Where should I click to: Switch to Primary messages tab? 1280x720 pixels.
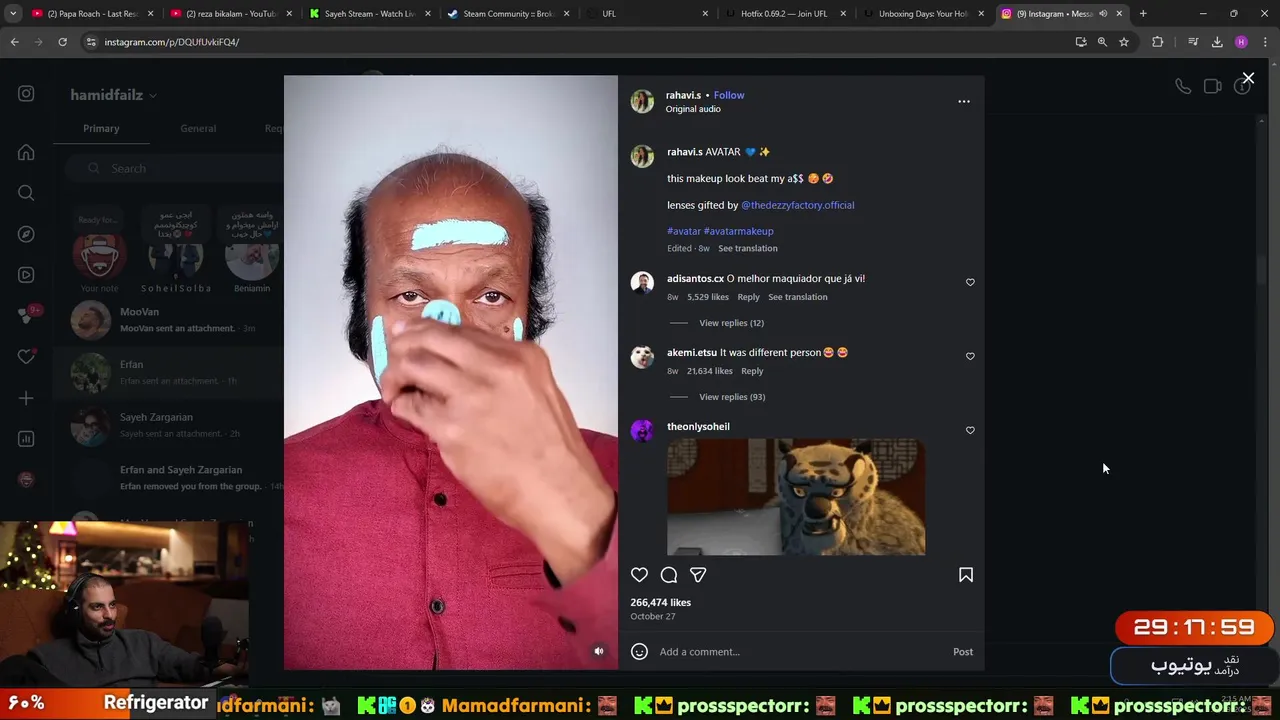click(101, 128)
